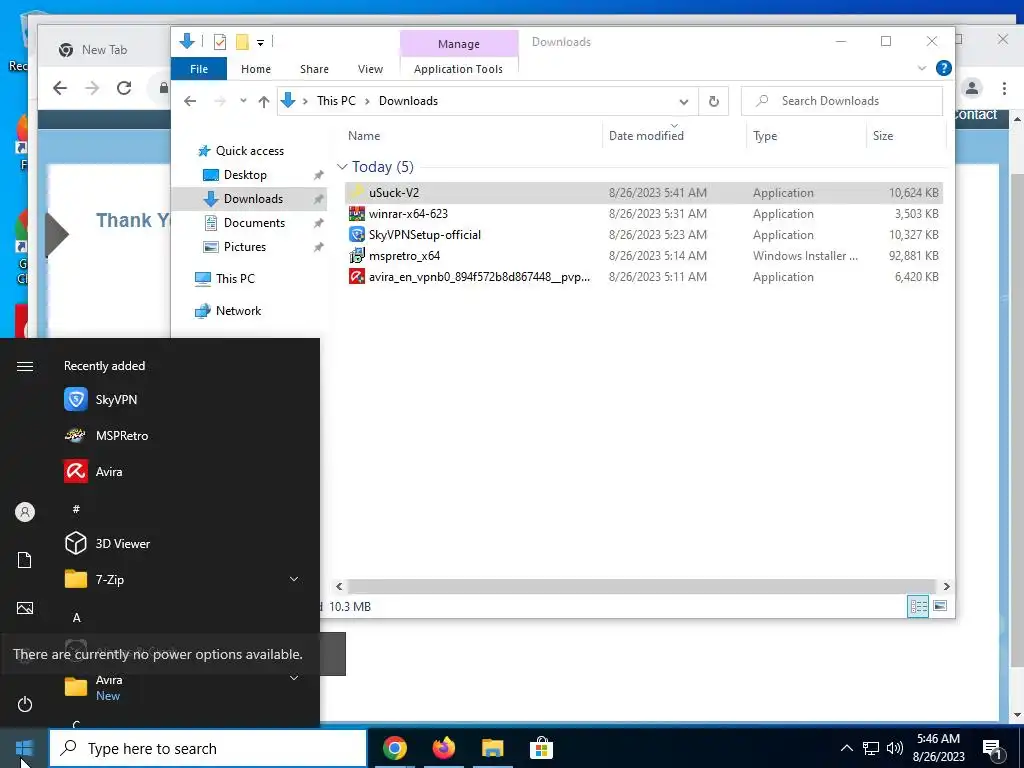The width and height of the screenshot is (1024, 768).
Task: Select the winrar-x64-623 file icon
Action: (x=357, y=214)
